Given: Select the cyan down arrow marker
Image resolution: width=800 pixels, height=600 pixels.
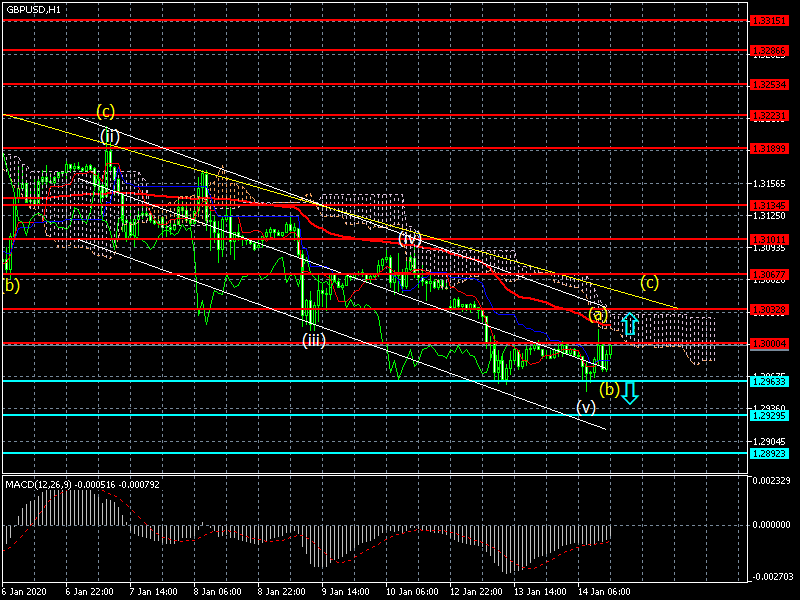Looking at the screenshot, I should [x=630, y=393].
